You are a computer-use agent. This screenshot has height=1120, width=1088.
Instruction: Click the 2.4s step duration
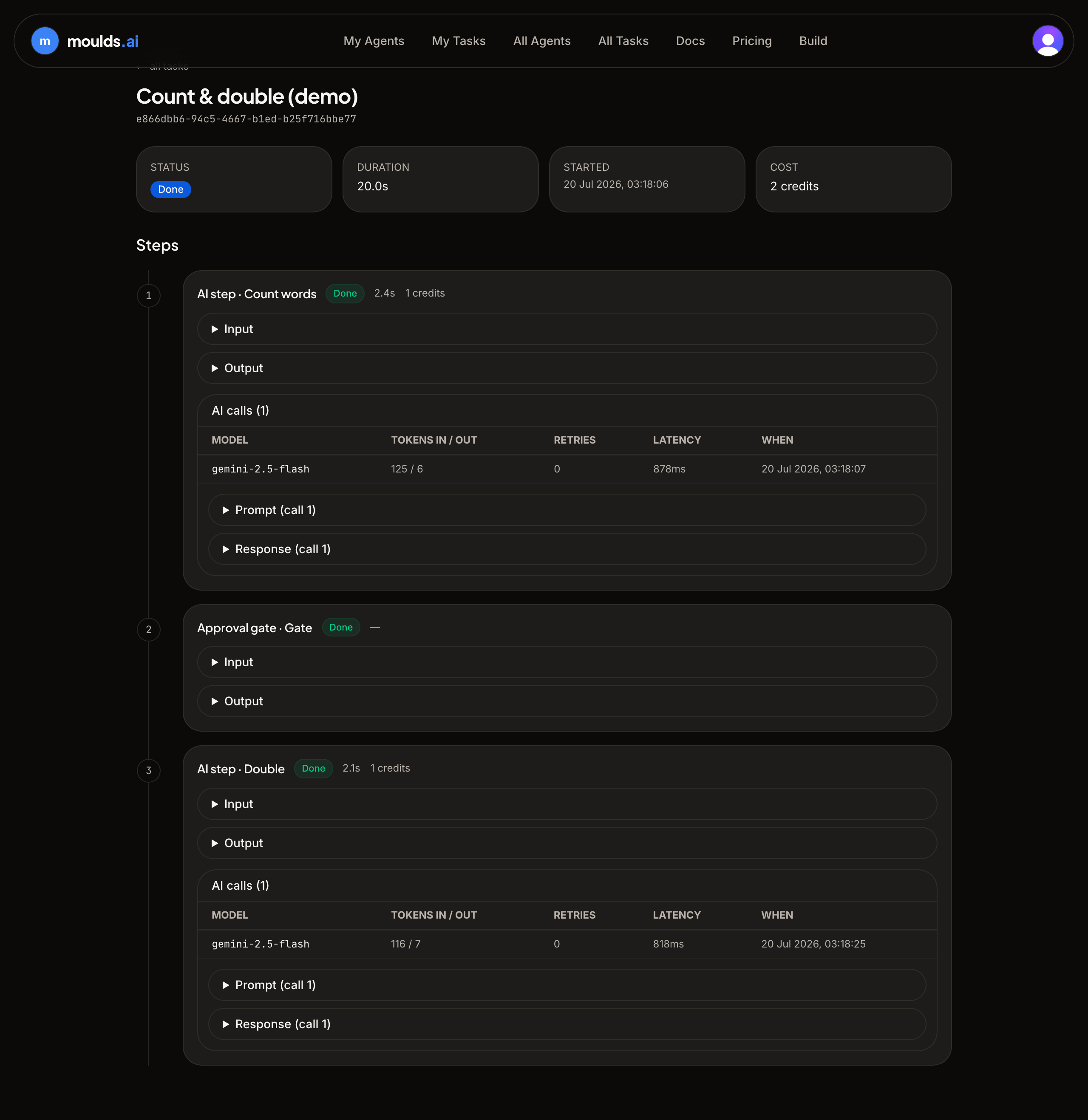coord(384,293)
